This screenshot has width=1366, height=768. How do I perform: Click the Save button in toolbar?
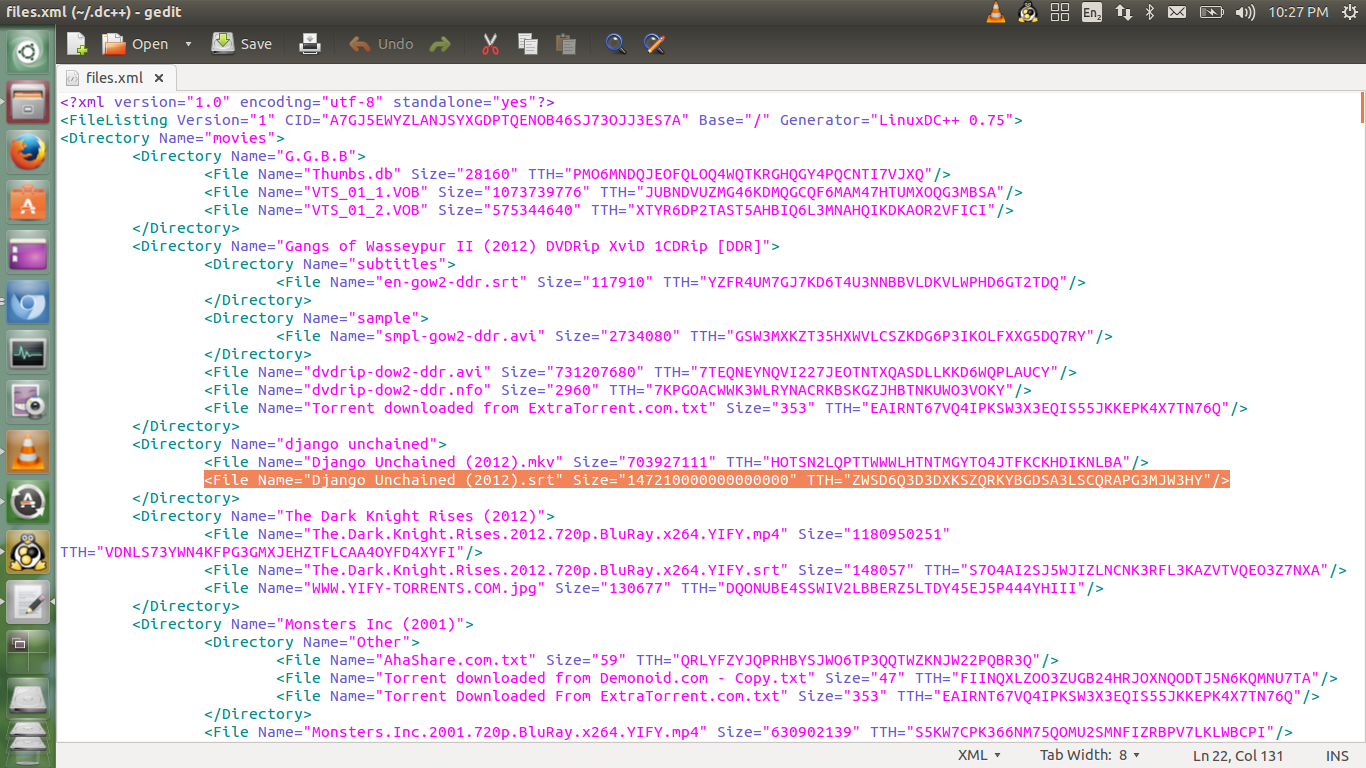pyautogui.click(x=242, y=44)
